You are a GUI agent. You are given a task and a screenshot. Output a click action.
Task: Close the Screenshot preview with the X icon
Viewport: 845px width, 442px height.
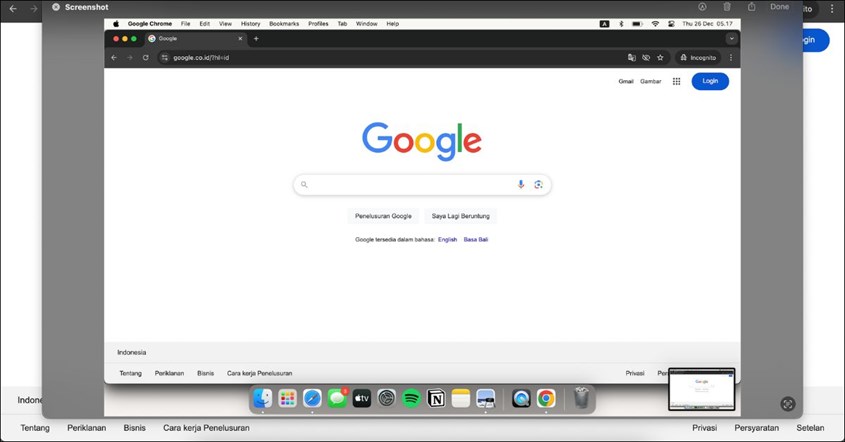point(56,7)
